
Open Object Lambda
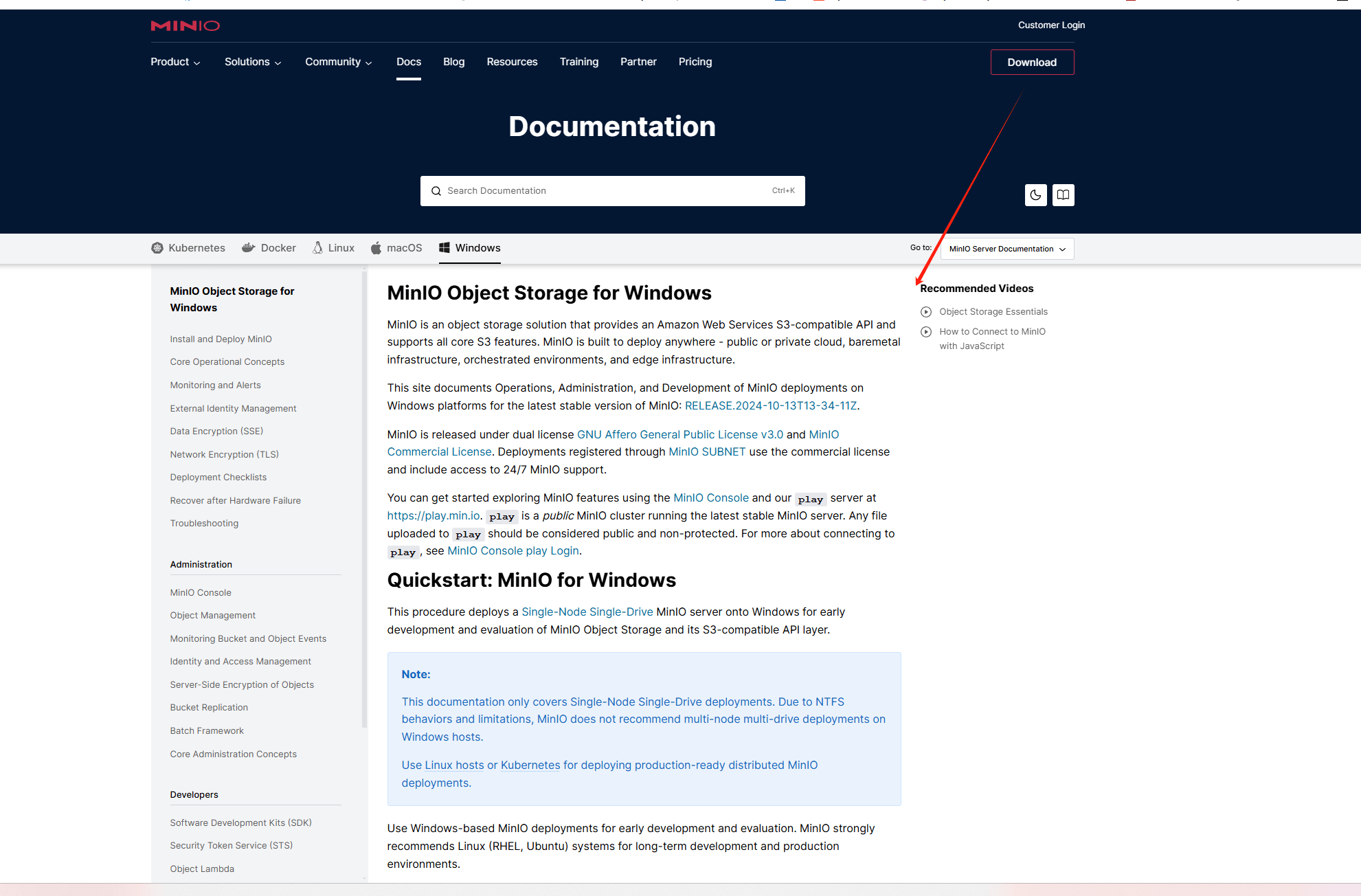[x=202, y=869]
